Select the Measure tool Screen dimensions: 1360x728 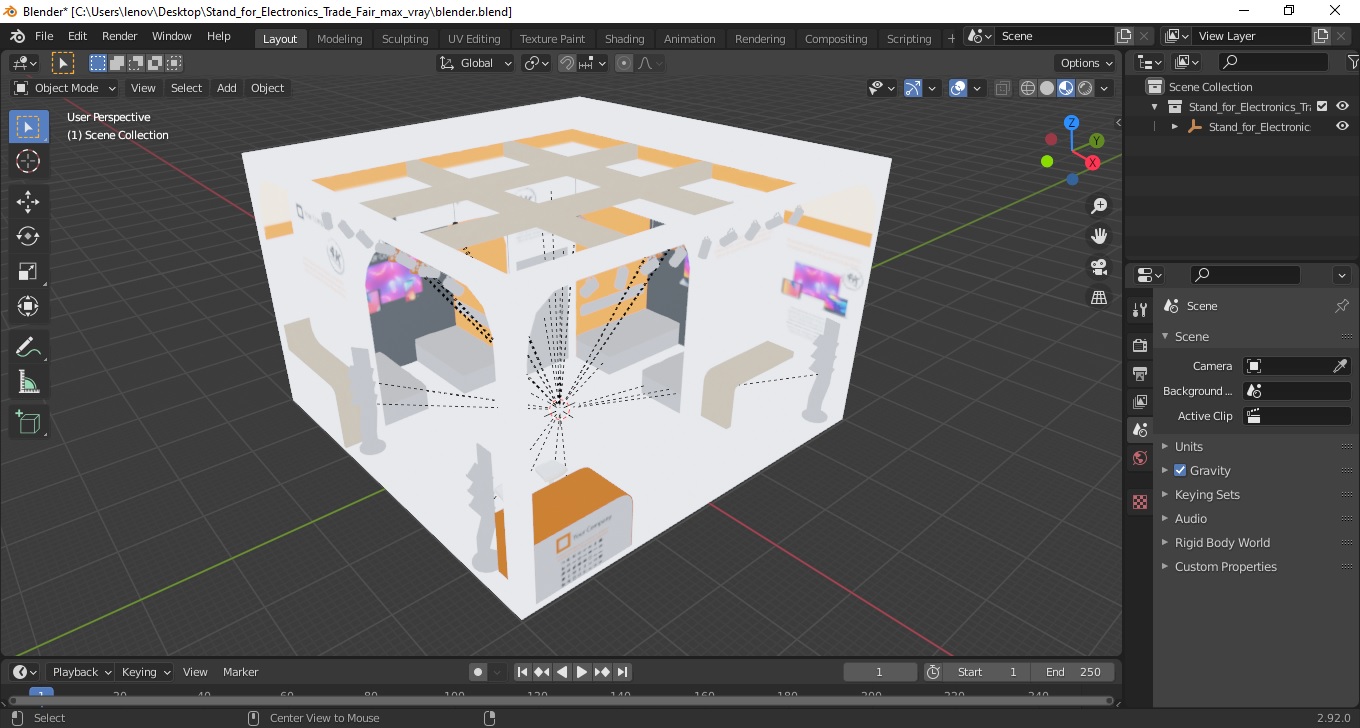28,382
